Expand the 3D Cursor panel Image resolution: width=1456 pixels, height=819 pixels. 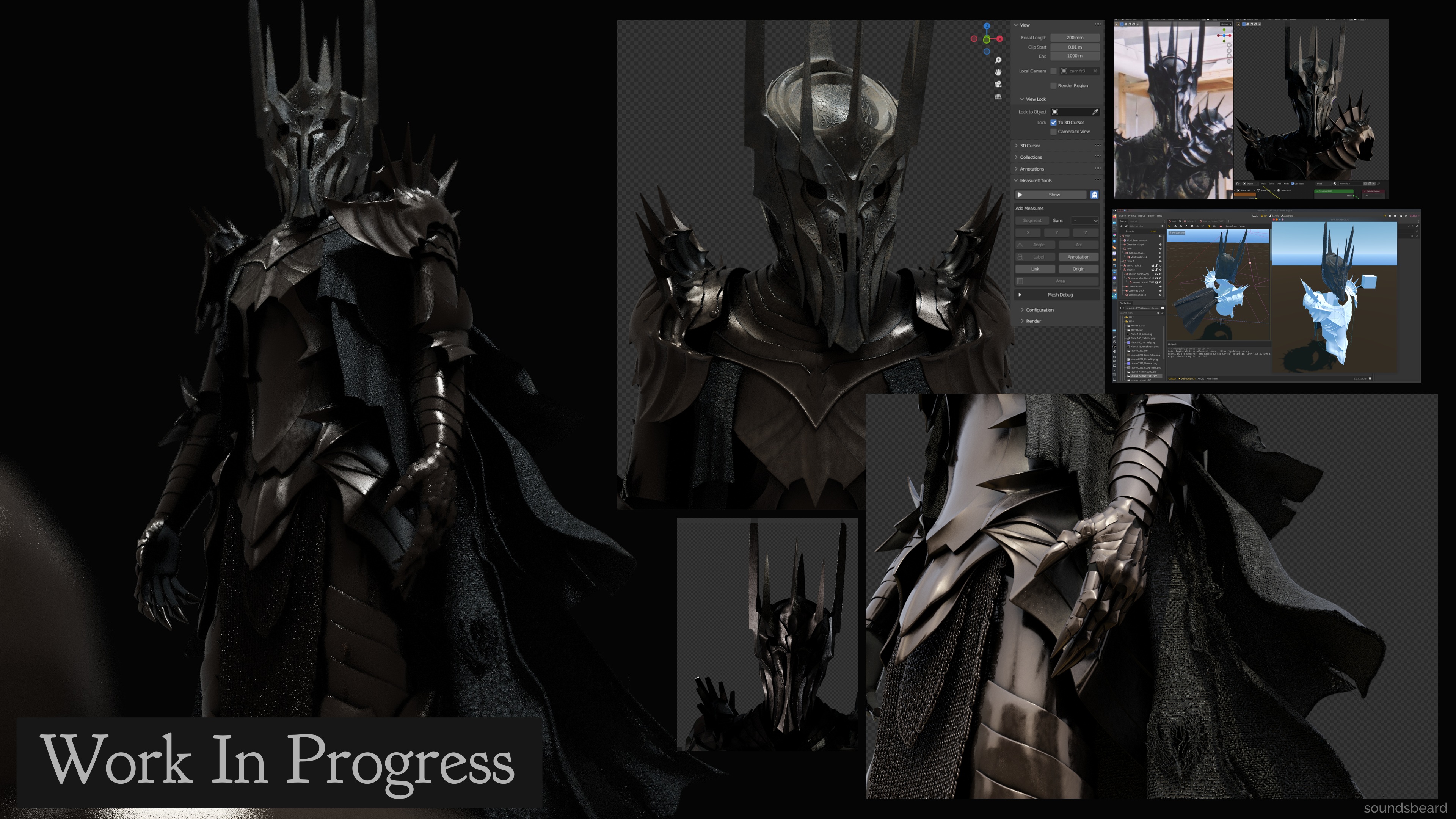(x=1016, y=146)
